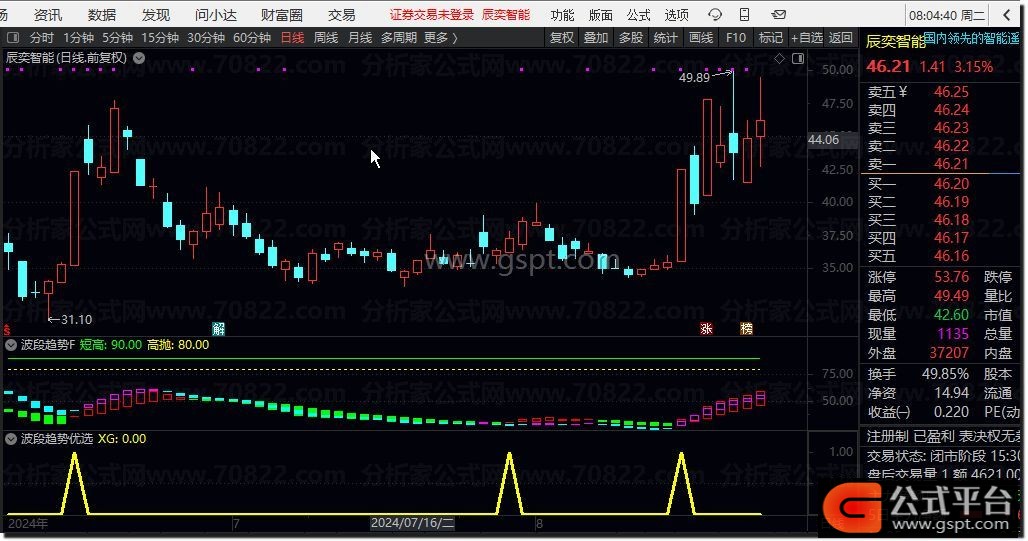The image size is (1028, 541).
Task: Open the 多周期 multi-period view
Action: pos(399,38)
